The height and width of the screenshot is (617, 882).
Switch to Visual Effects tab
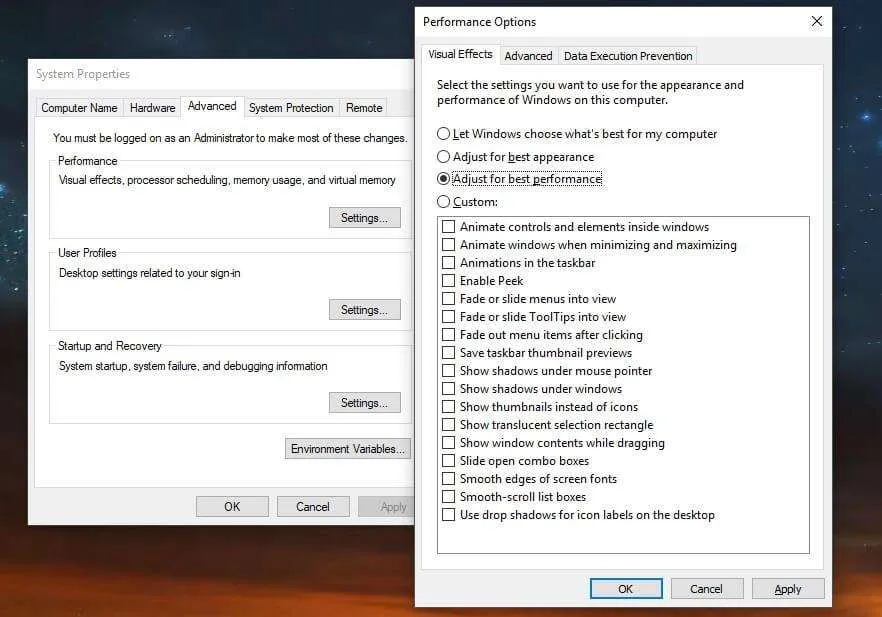tap(460, 54)
